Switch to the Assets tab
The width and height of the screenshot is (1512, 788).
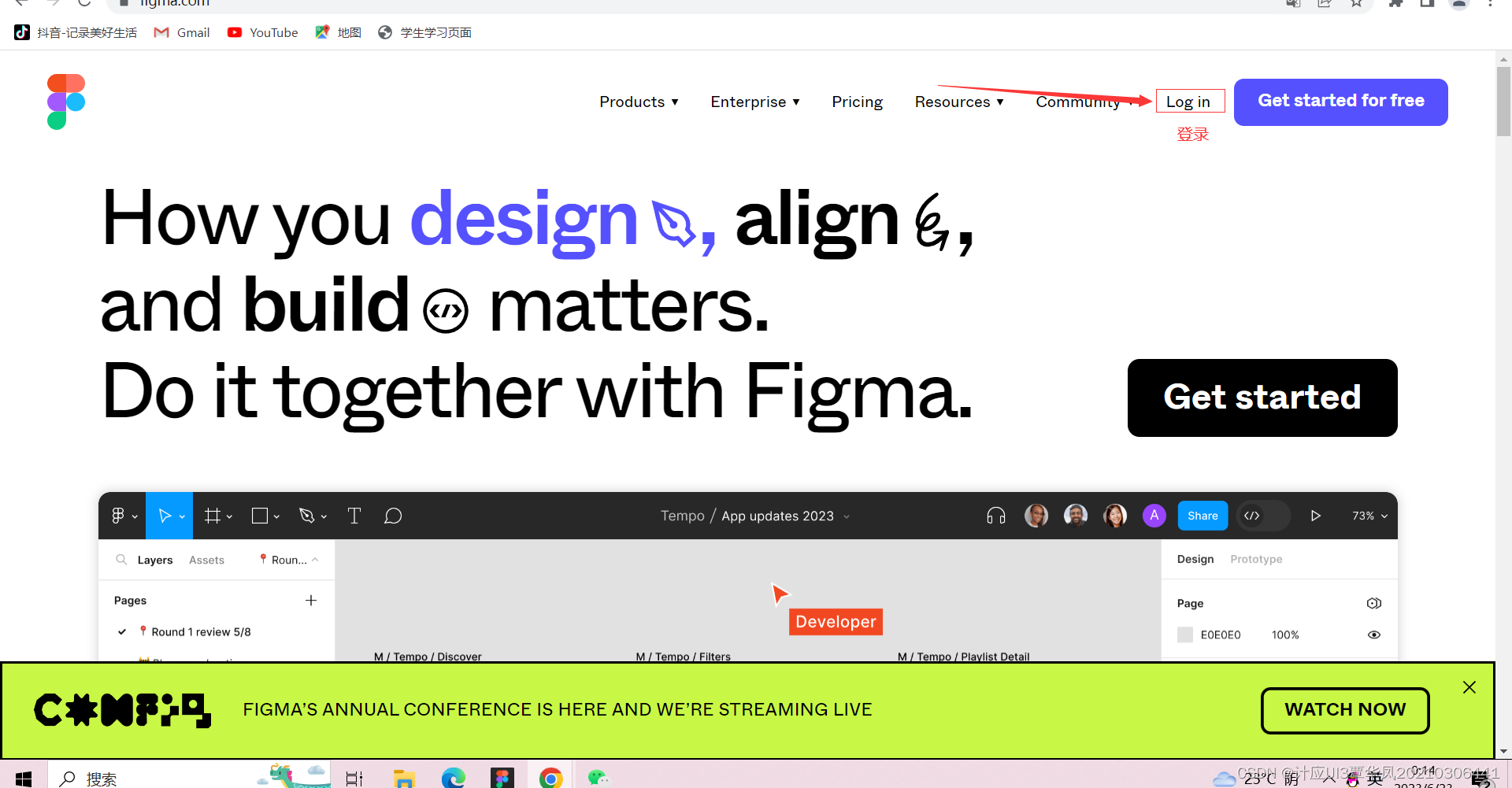tap(206, 560)
